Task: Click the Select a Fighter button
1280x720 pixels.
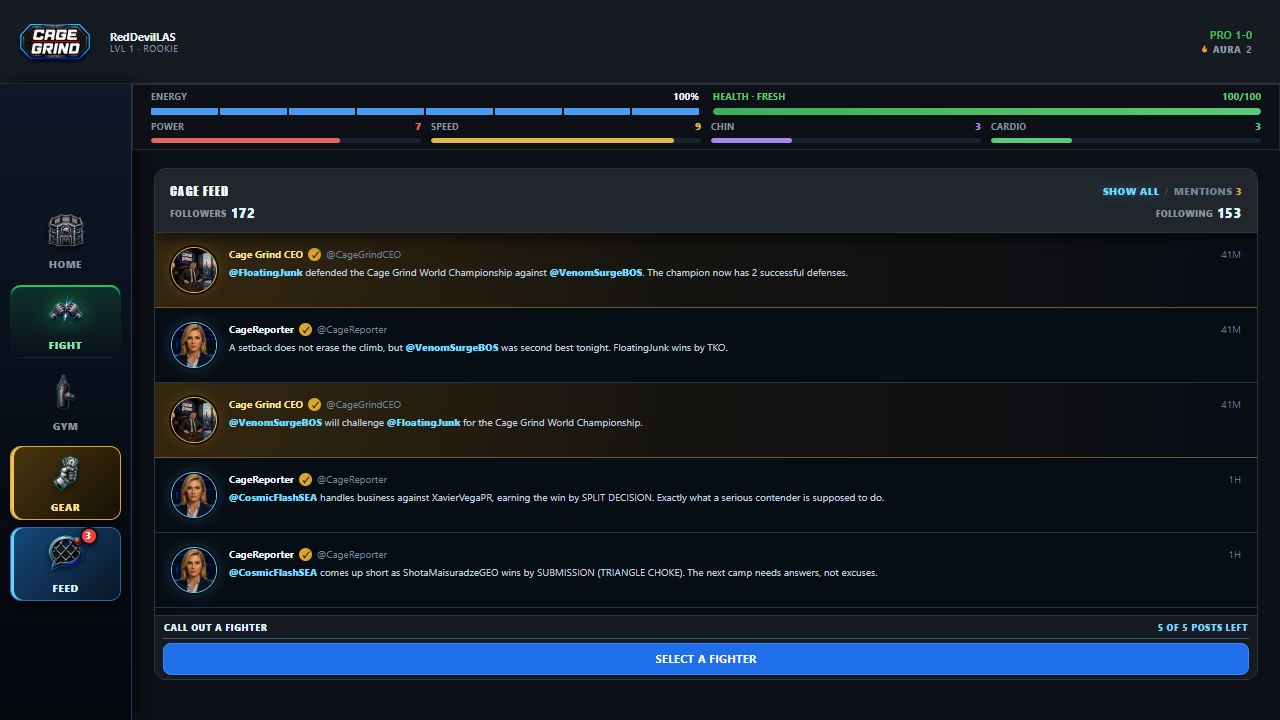Action: (706, 659)
